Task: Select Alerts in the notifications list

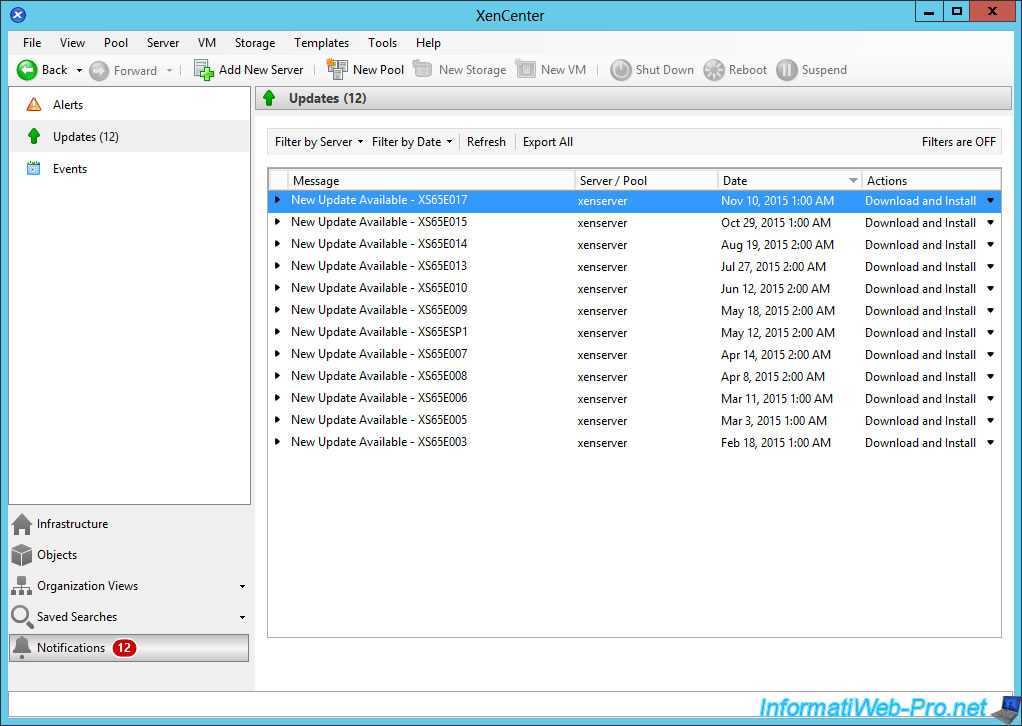Action: pyautogui.click(x=129, y=104)
